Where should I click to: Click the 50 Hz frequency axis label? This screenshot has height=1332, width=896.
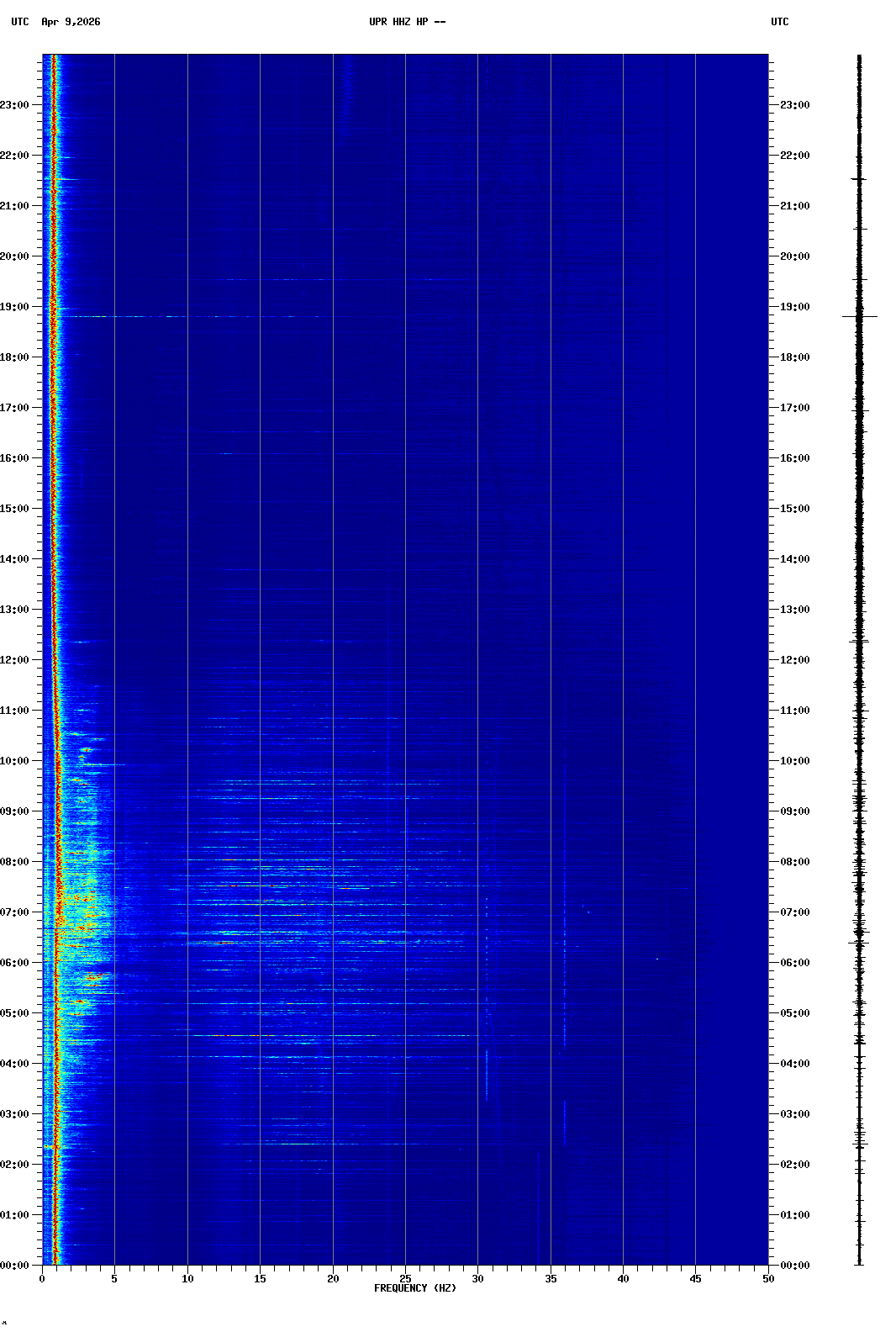point(768,1279)
